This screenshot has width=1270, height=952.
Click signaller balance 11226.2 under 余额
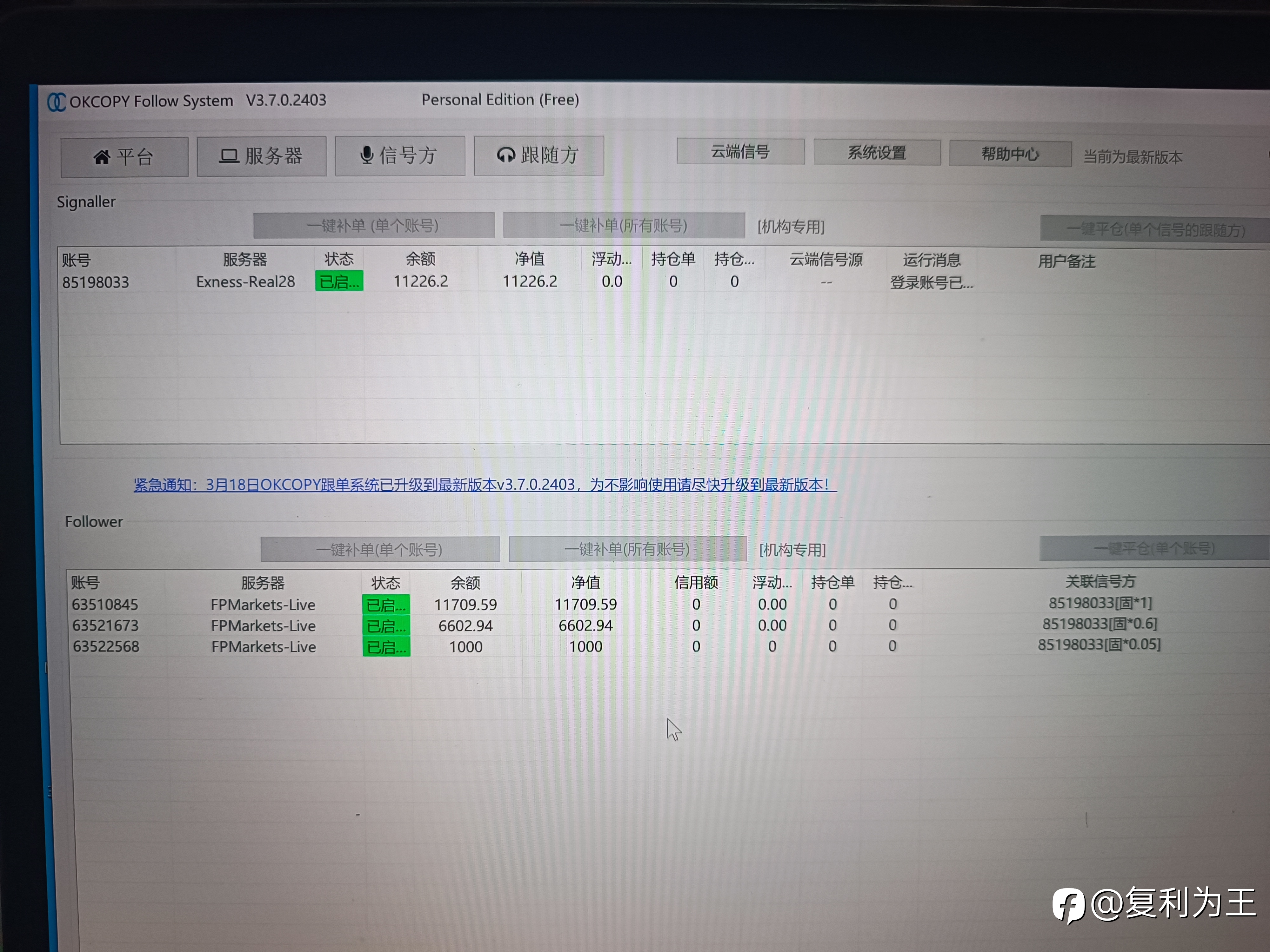tap(420, 281)
